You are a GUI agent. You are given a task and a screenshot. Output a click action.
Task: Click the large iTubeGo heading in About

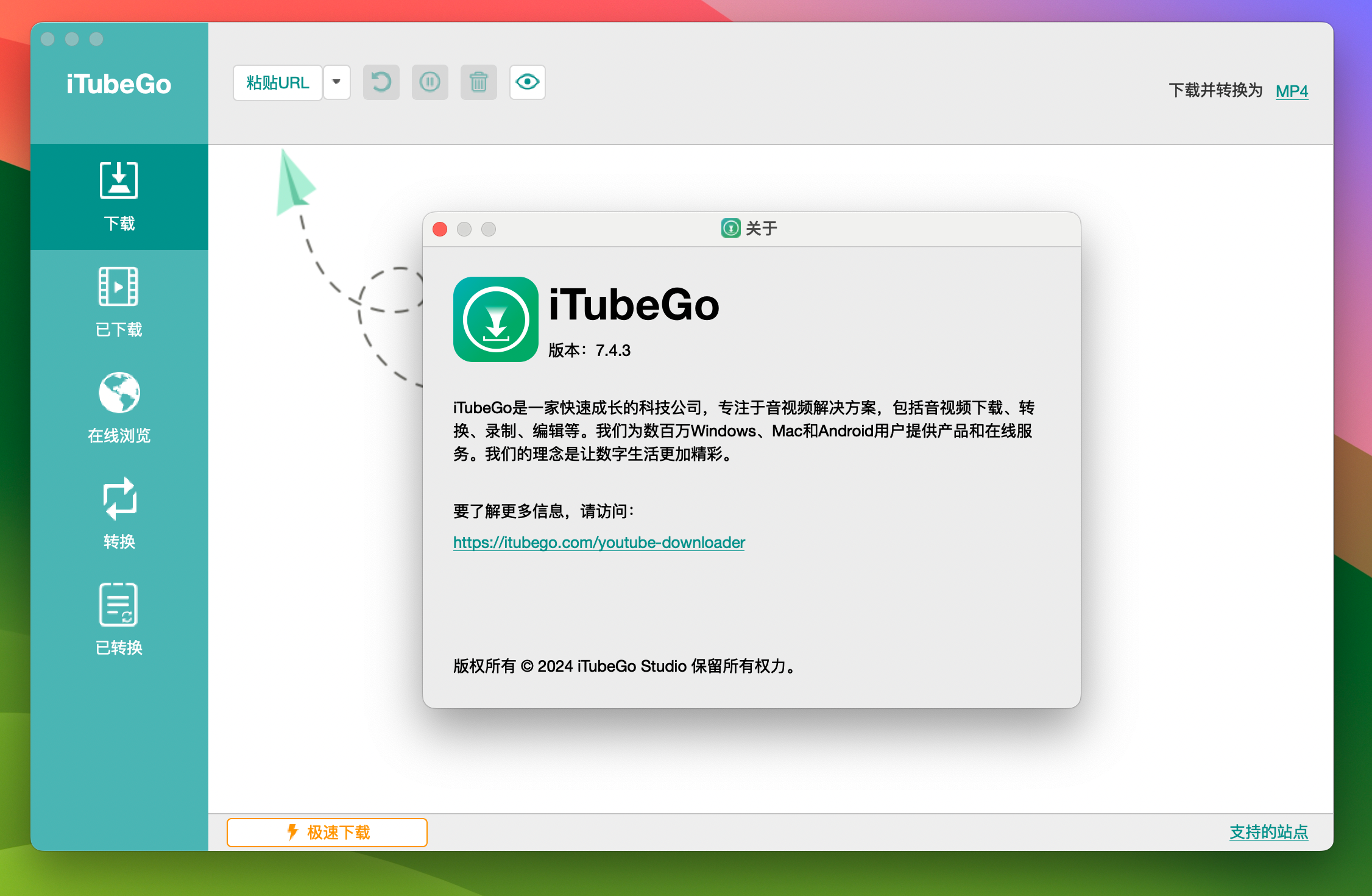634,305
